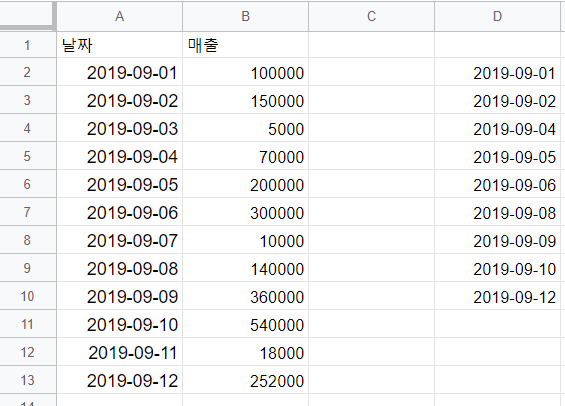This screenshot has height=406, width=565.
Task: Select cell A4 with 2019-09-03
Action: point(120,128)
